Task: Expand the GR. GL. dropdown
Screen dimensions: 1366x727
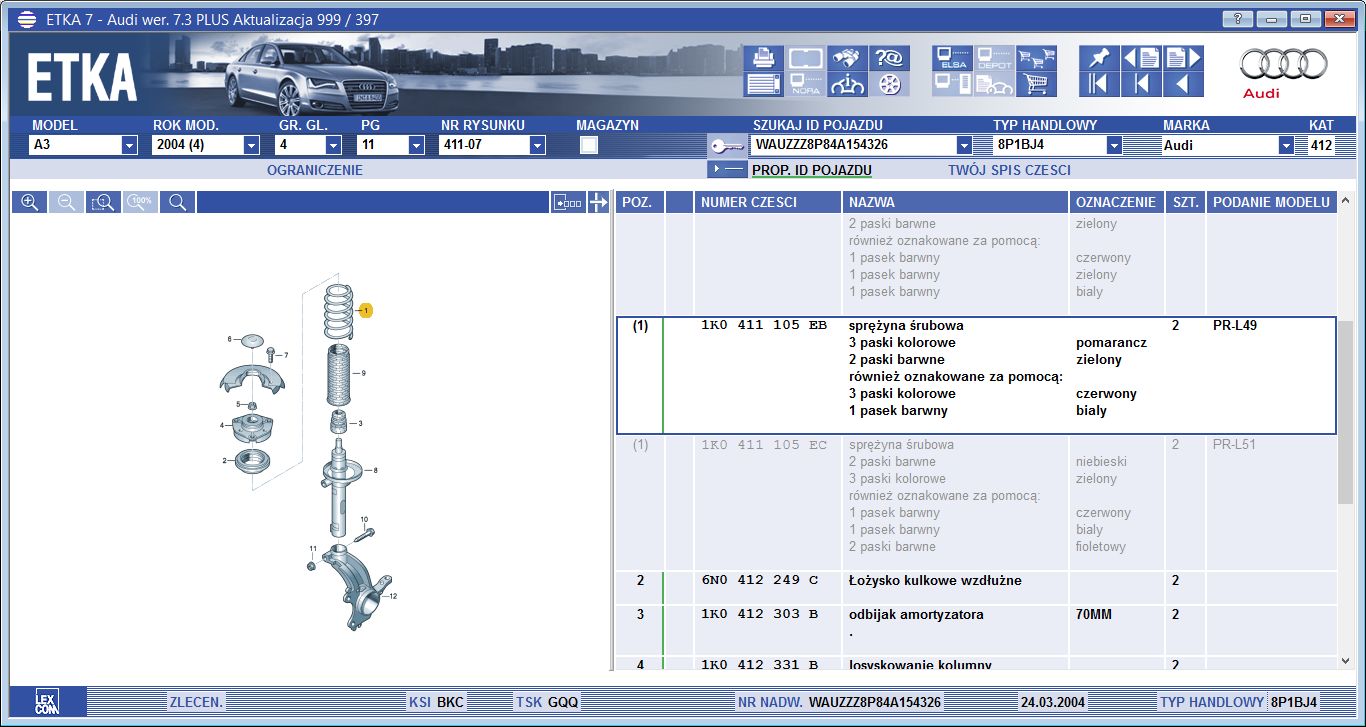Action: [335, 146]
